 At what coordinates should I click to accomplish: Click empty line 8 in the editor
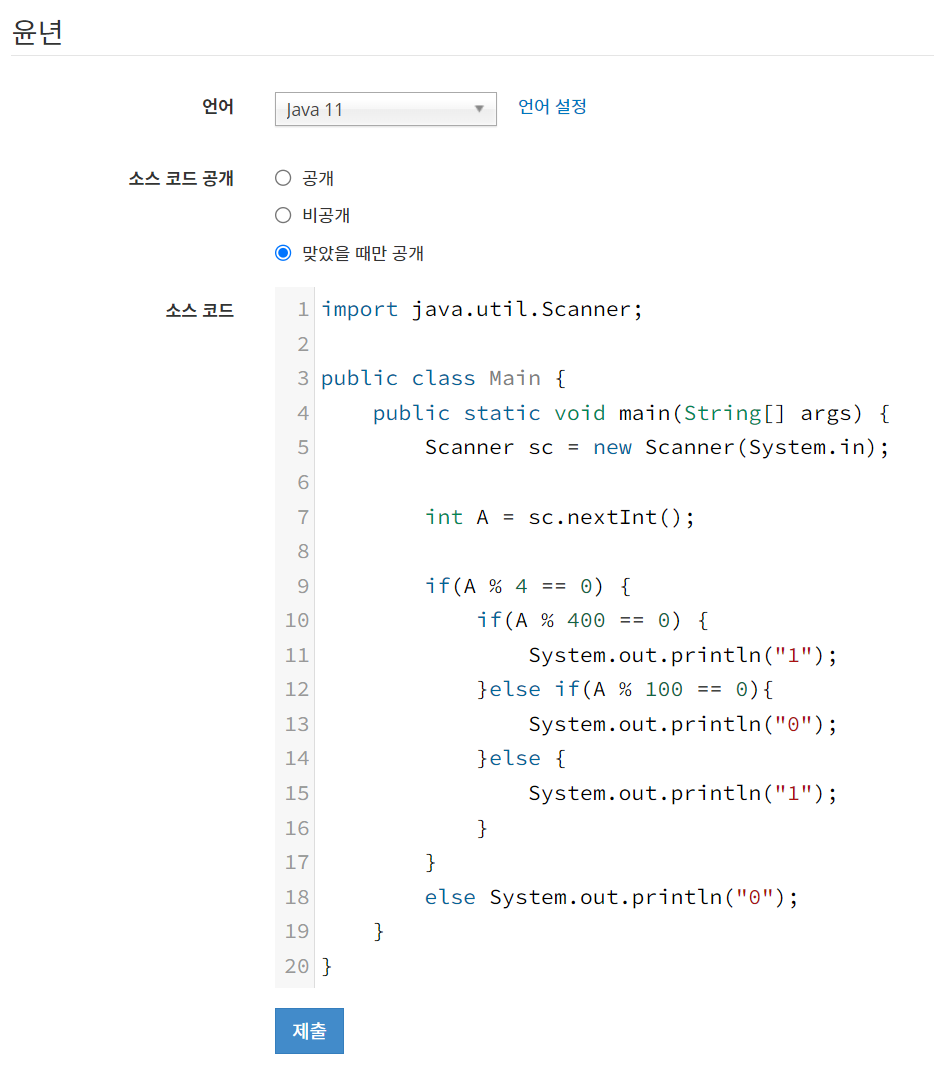click(x=622, y=551)
